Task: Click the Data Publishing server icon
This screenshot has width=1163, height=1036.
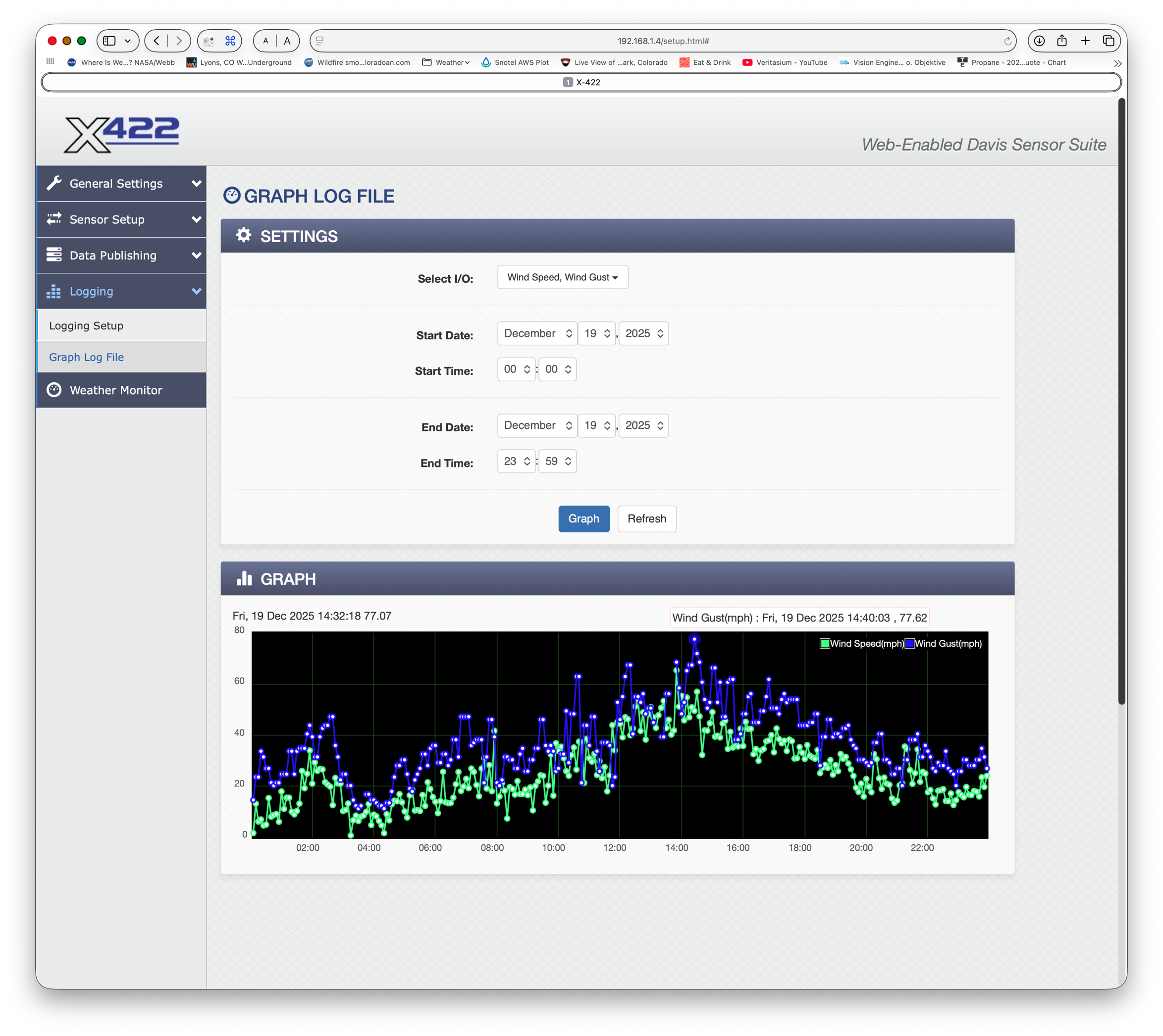Action: (54, 255)
